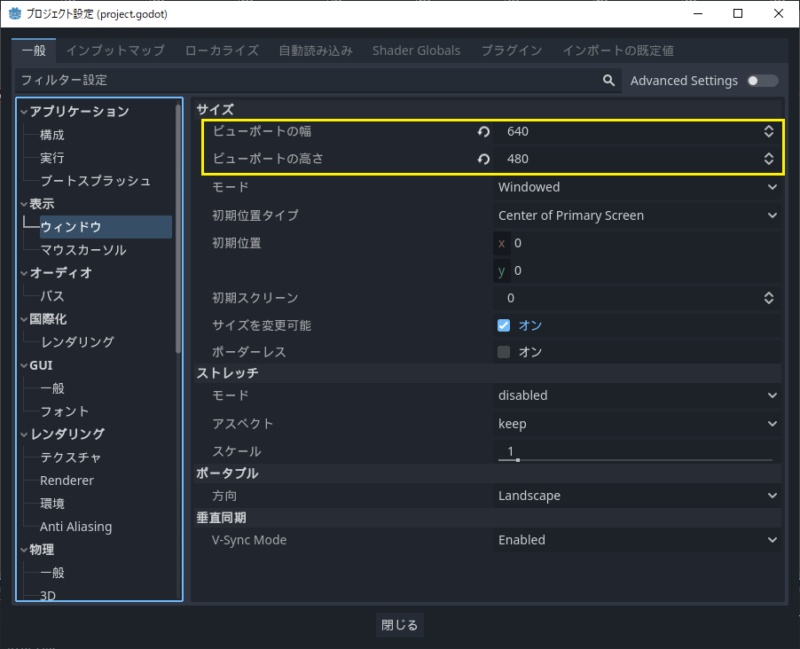Enable the ボーダーレス checkbox

pos(504,352)
